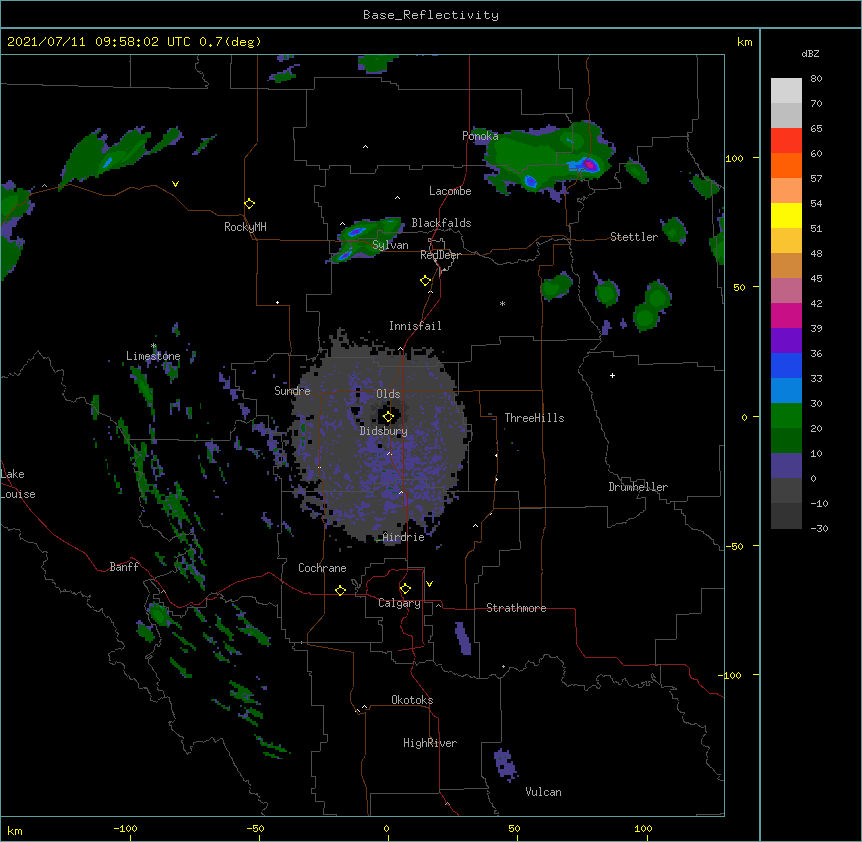The image size is (862, 842).
Task: Select the mauve 42-45 dBZ legend swatch
Action: (x=786, y=291)
